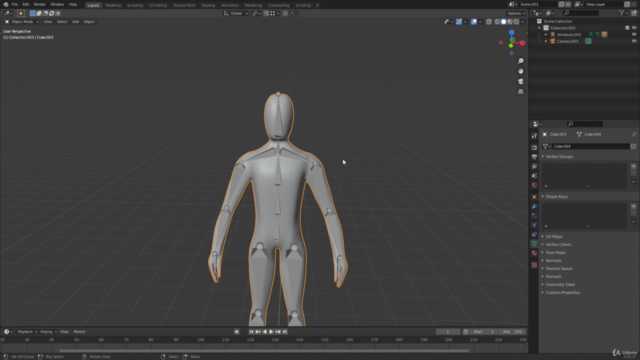
Task: Expand the Camera.003 tree item
Action: 546,41
